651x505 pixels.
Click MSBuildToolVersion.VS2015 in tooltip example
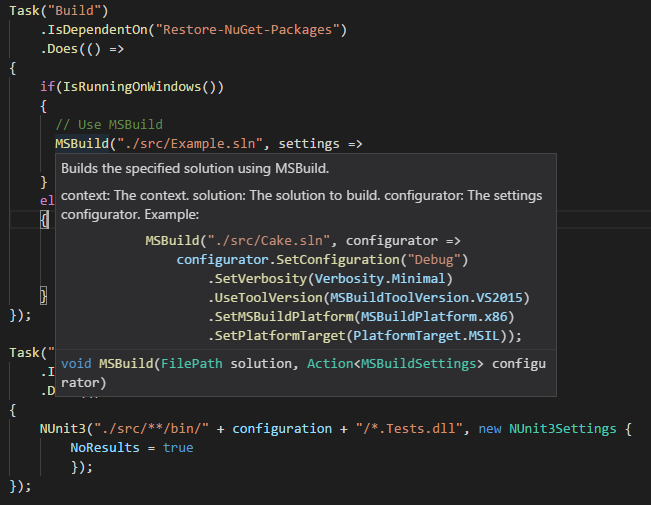(x=426, y=298)
